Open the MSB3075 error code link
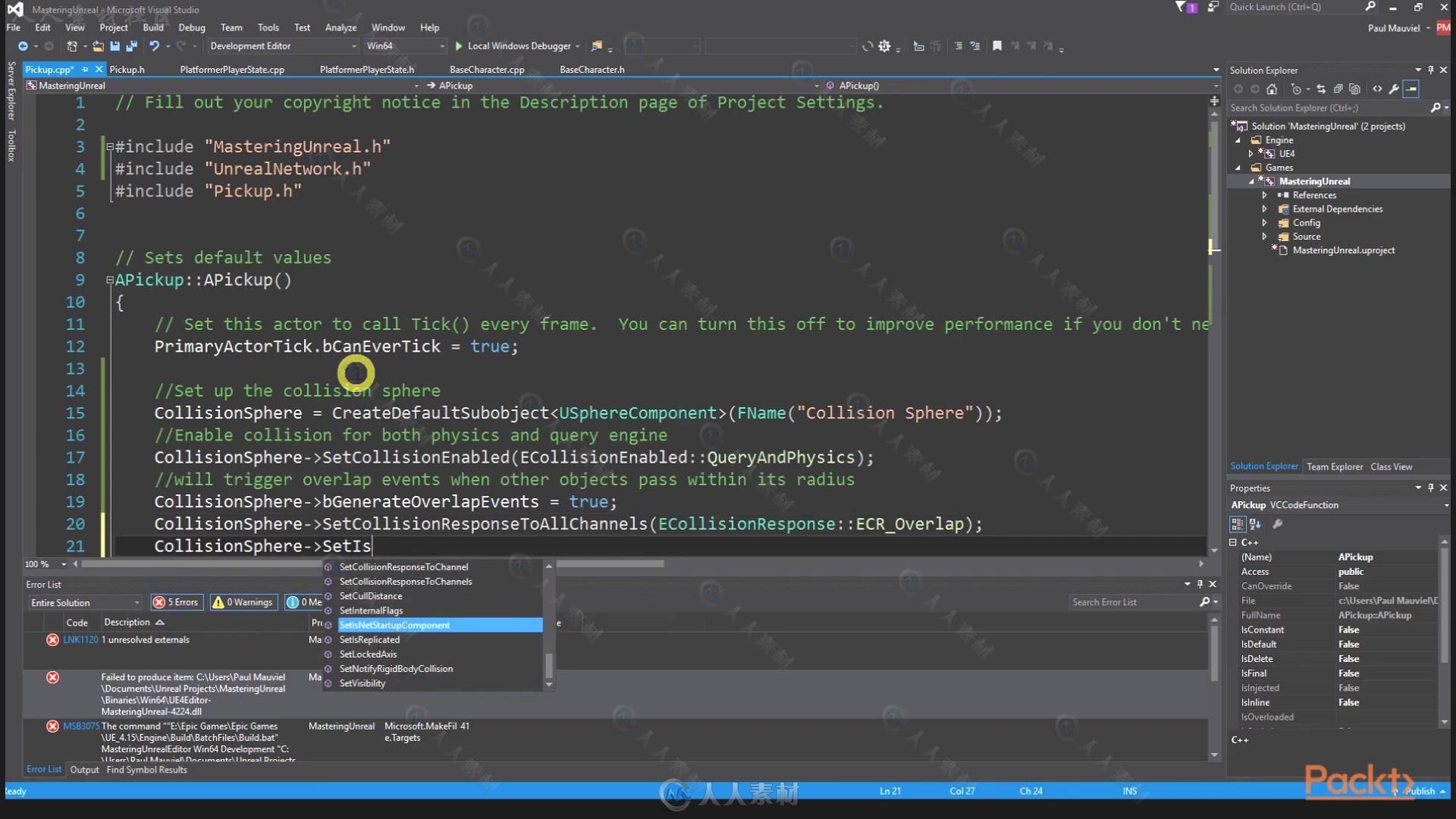Screen dimensions: 1456x819 click(x=80, y=726)
